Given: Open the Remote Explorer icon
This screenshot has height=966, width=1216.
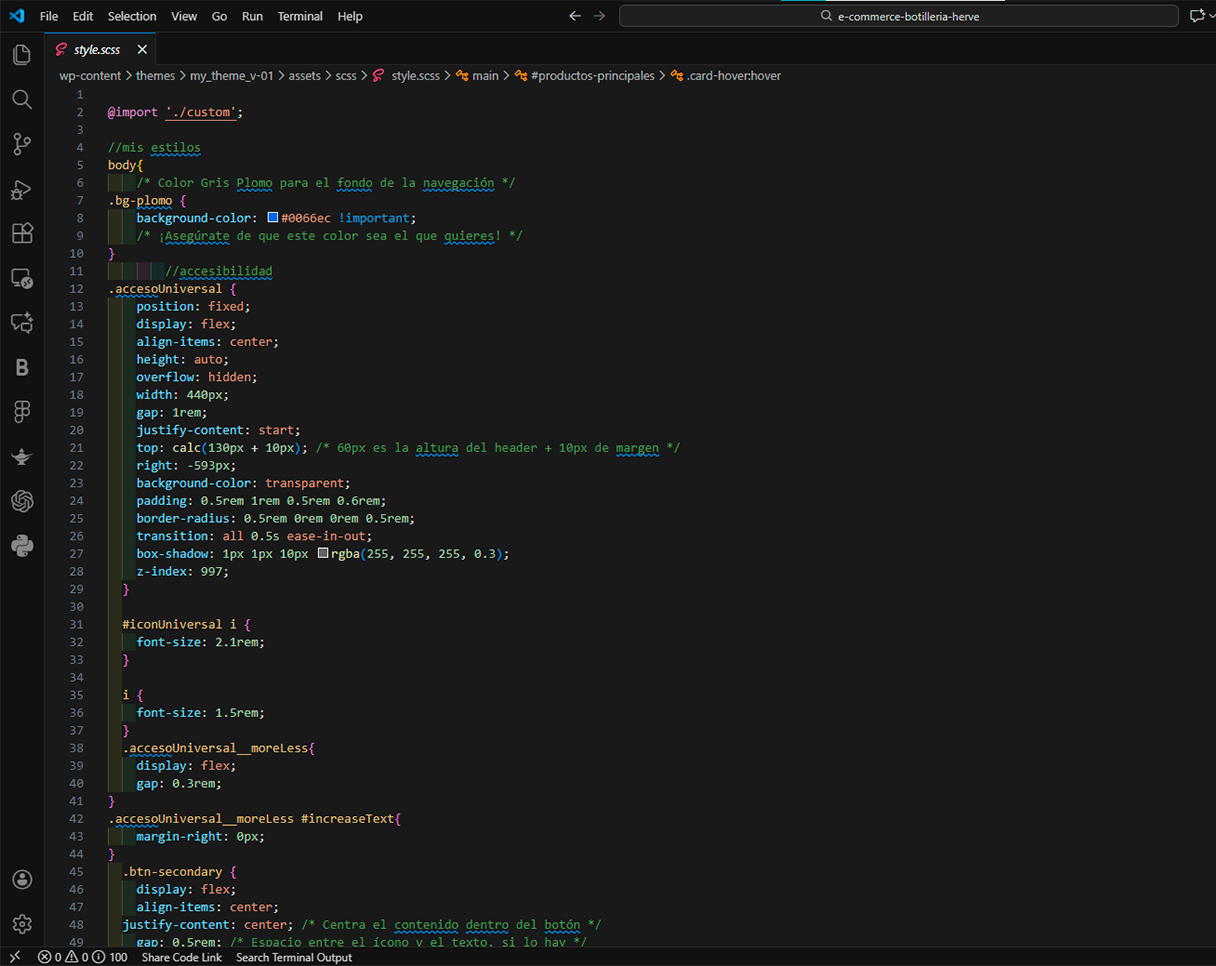Looking at the screenshot, I should (21, 278).
